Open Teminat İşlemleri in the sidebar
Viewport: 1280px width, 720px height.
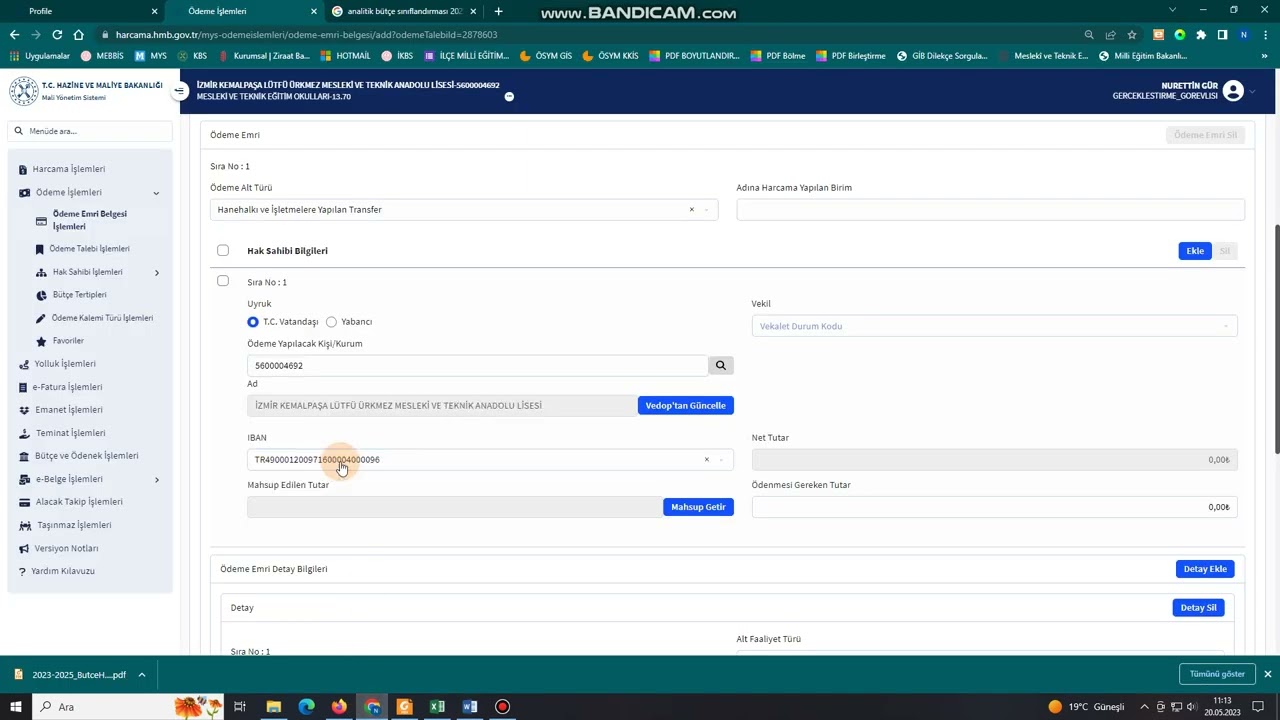pyautogui.click(x=70, y=433)
